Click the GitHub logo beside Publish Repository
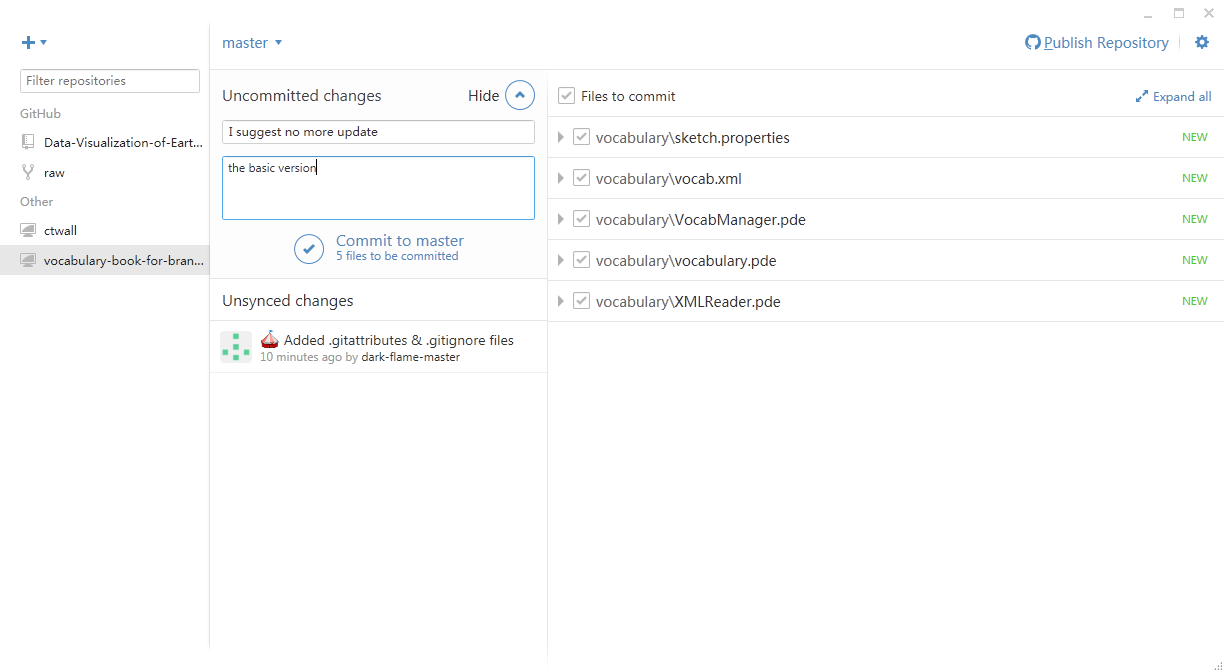1224x672 pixels. point(1033,42)
